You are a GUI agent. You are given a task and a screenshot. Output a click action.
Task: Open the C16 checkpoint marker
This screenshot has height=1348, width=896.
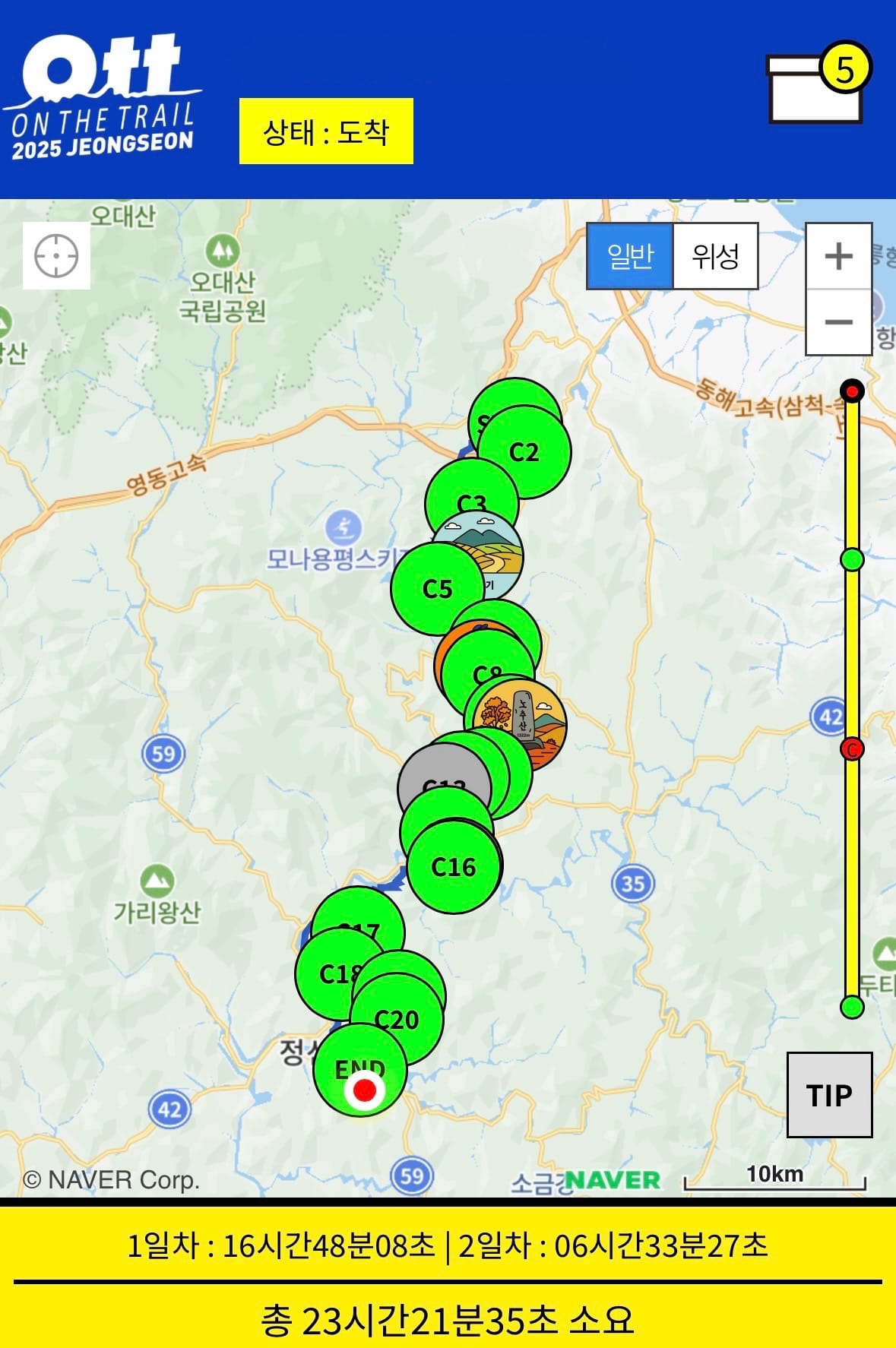(454, 867)
